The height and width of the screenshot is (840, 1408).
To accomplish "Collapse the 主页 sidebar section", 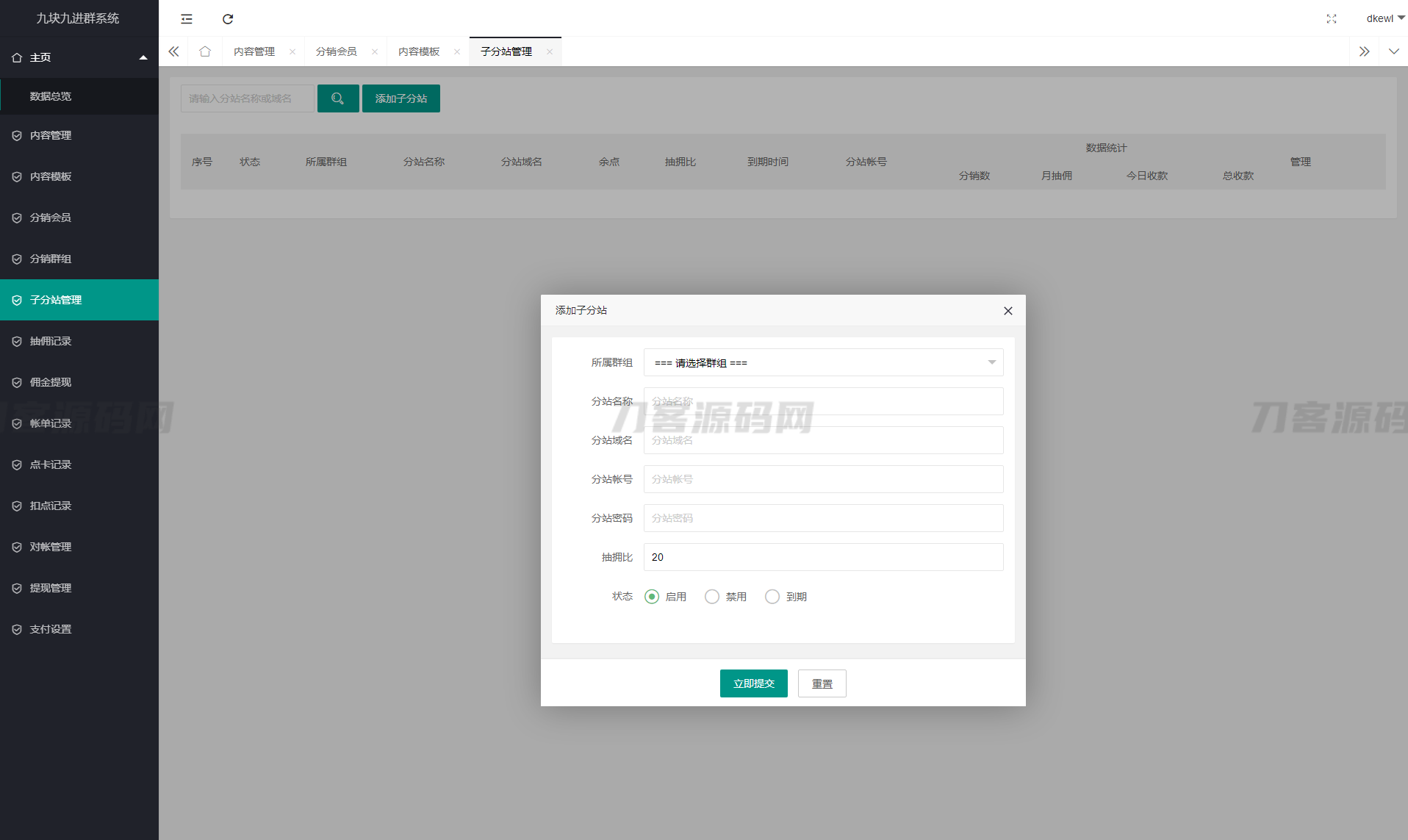I will pos(79,57).
